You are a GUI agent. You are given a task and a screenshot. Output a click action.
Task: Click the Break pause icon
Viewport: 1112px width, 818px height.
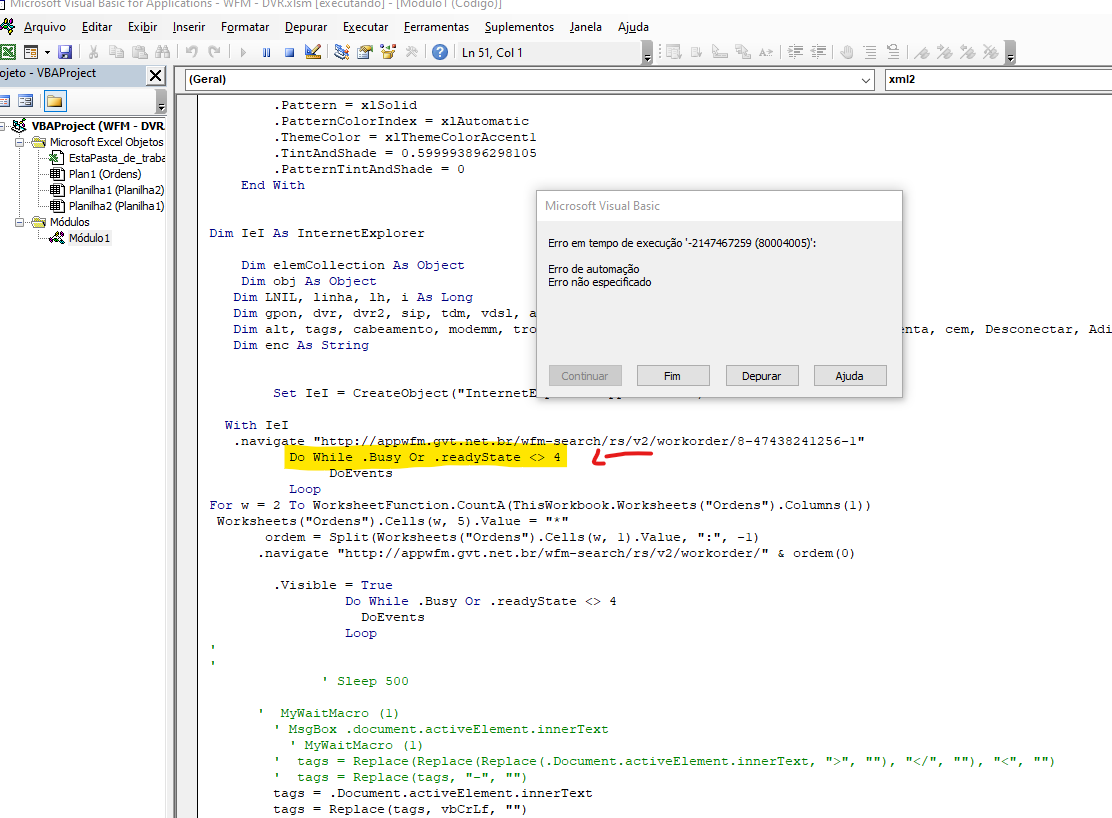266,52
